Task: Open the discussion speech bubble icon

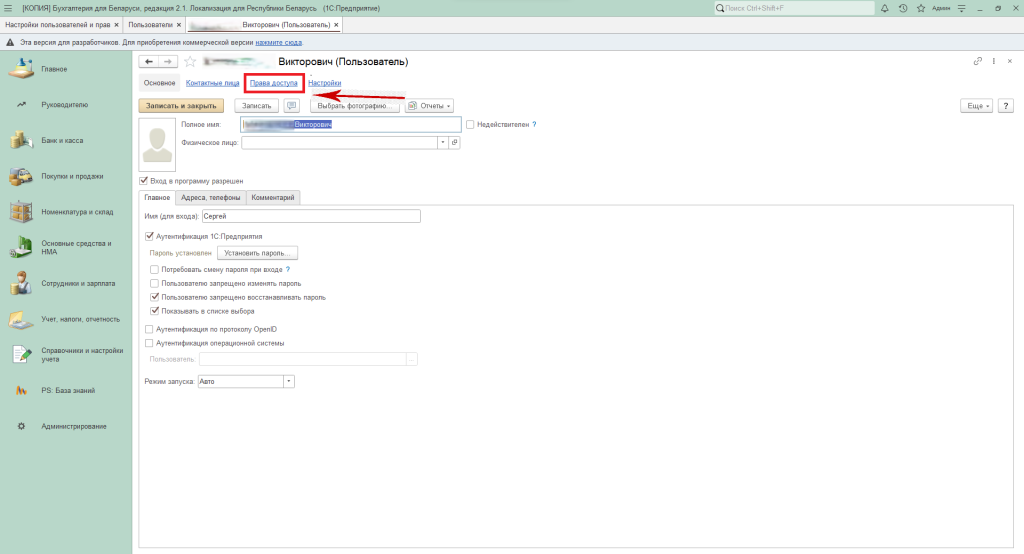Action: click(292, 105)
